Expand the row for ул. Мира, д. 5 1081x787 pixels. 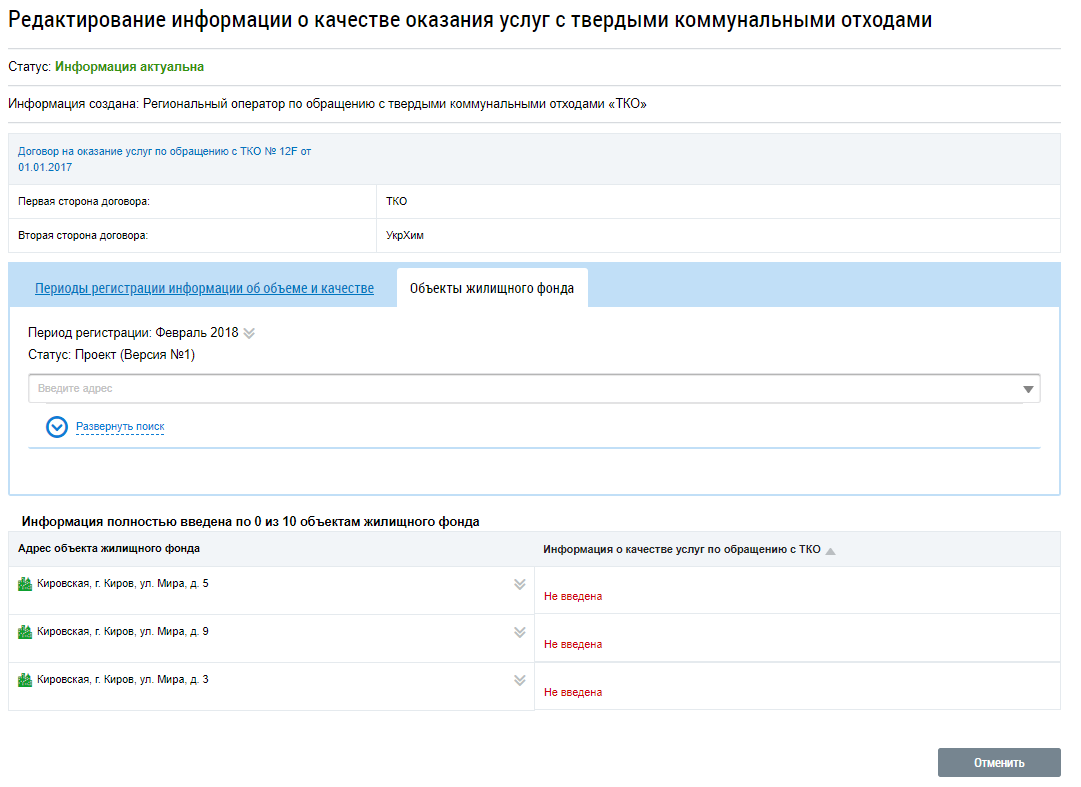tap(519, 584)
